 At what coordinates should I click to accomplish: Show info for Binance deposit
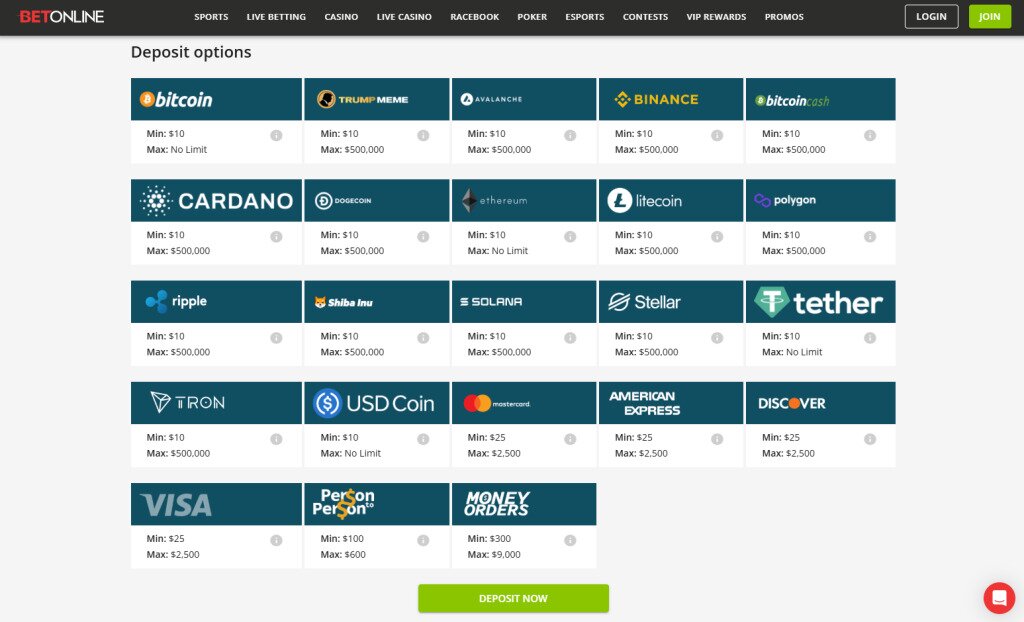click(x=717, y=135)
